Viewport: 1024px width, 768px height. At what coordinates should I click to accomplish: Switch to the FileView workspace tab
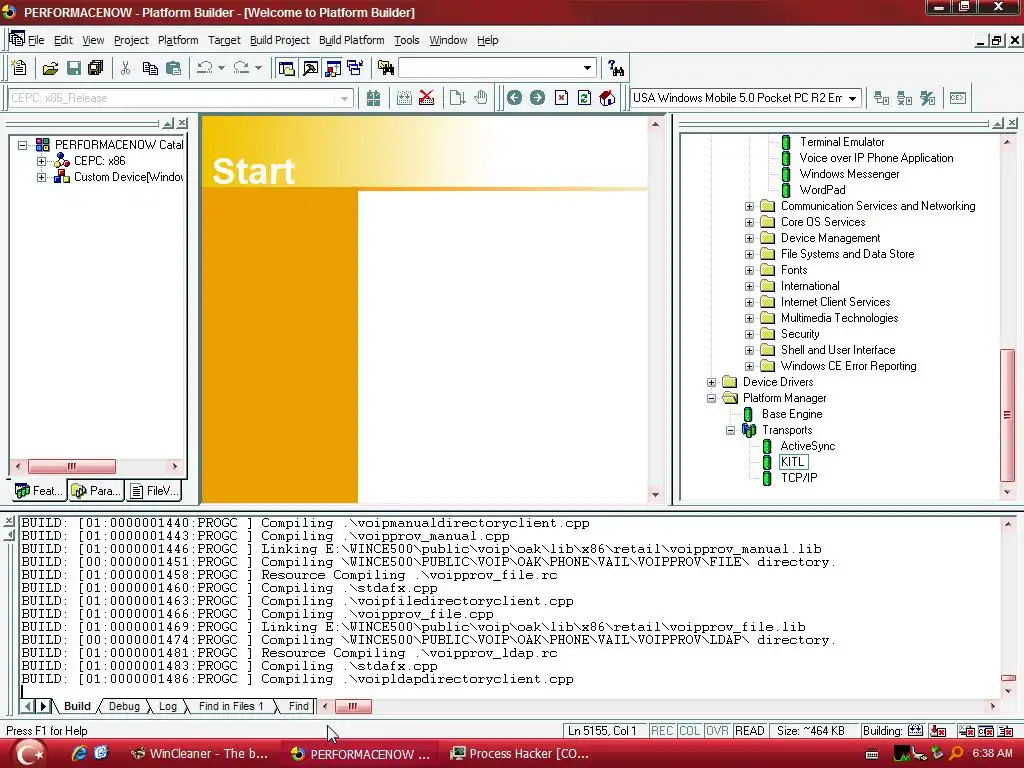153,491
